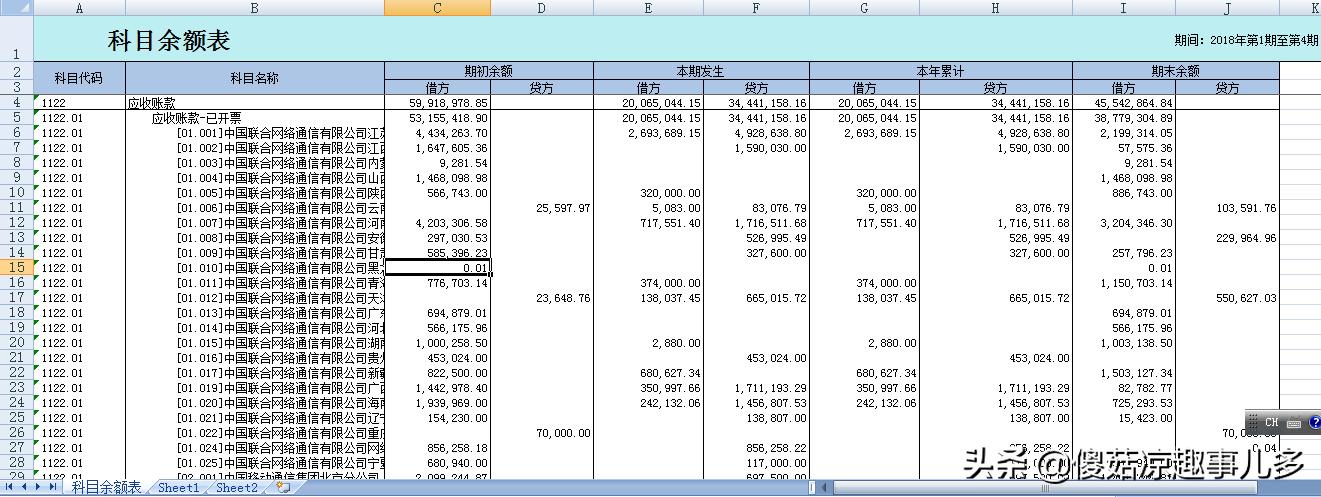Select cell with value 4,434,263.70

coord(437,132)
